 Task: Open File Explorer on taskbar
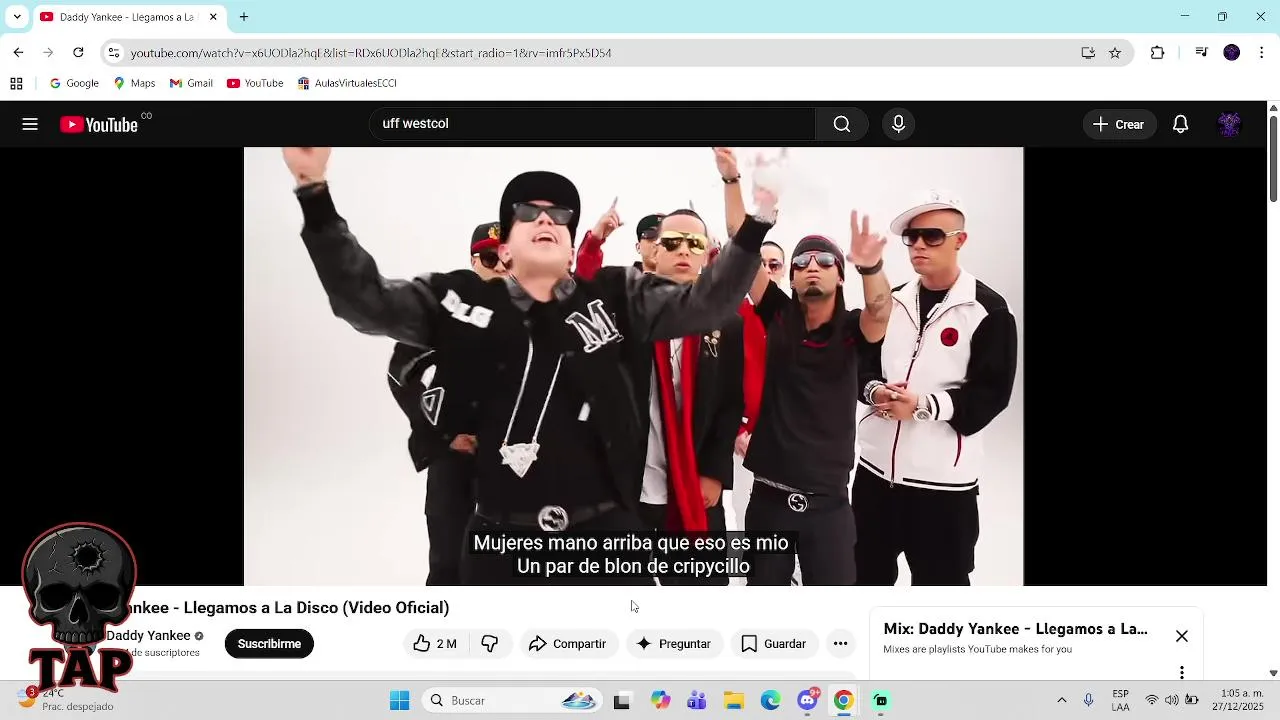point(734,701)
